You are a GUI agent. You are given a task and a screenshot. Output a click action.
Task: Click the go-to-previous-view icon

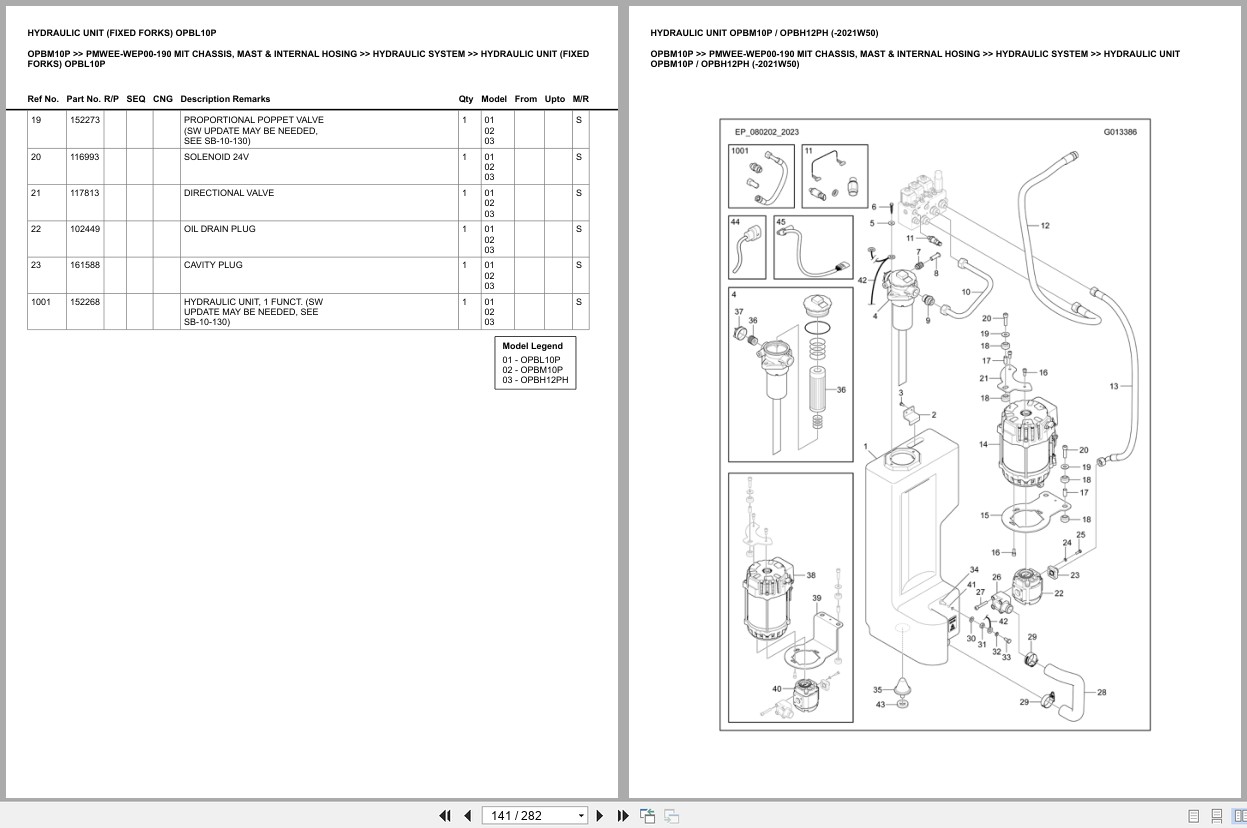pyautogui.click(x=648, y=815)
